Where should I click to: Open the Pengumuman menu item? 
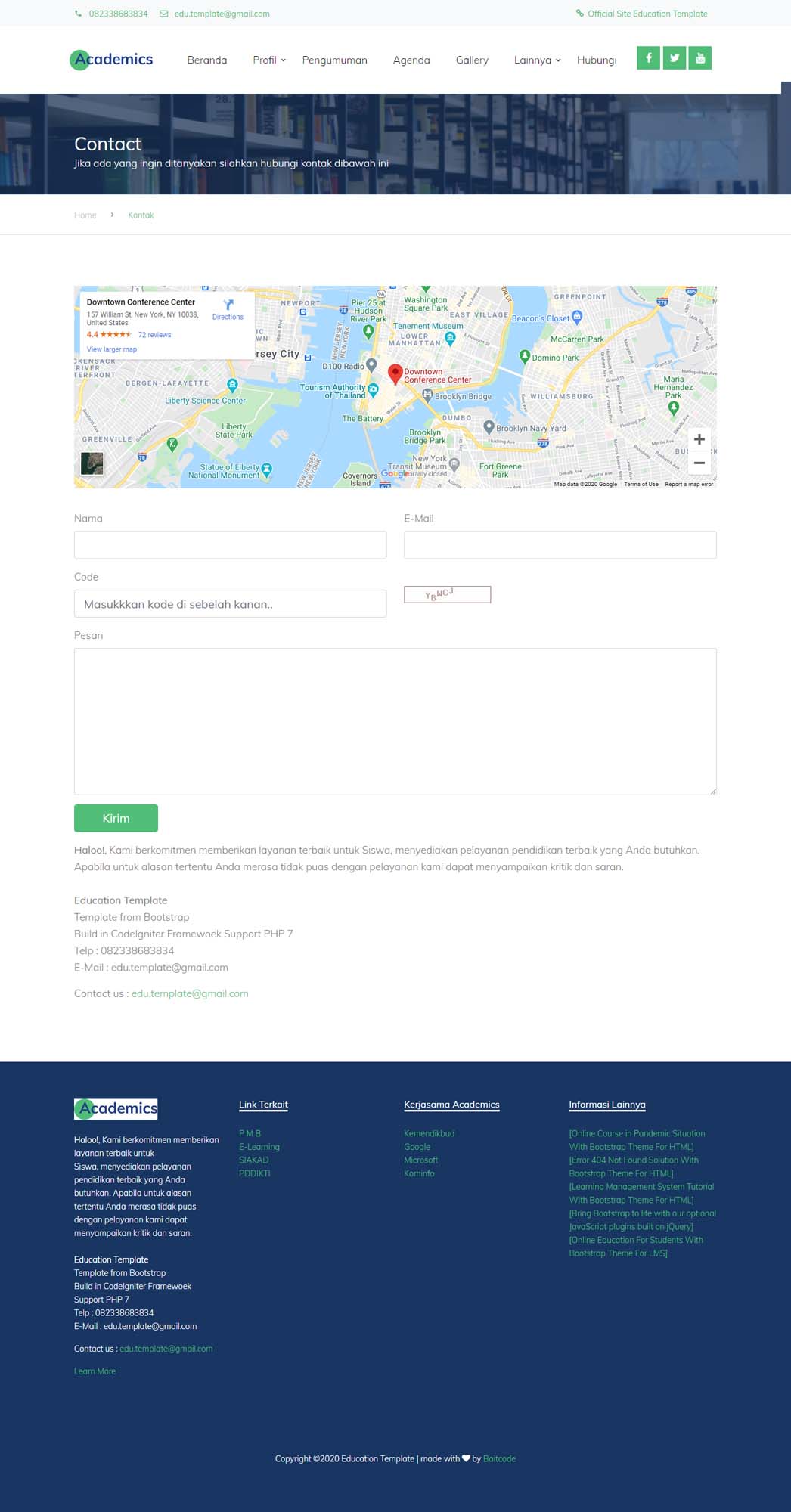tap(334, 60)
